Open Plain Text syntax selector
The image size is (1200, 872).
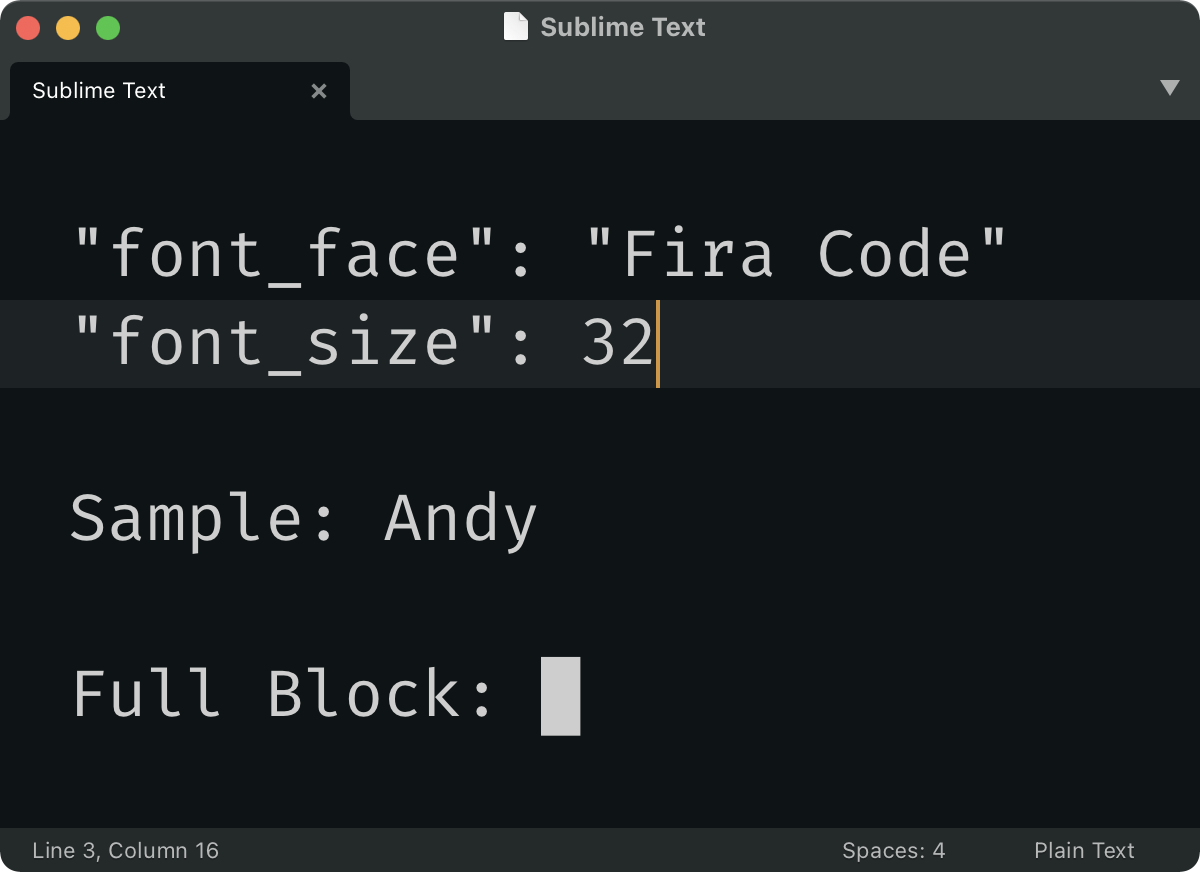point(1084,851)
